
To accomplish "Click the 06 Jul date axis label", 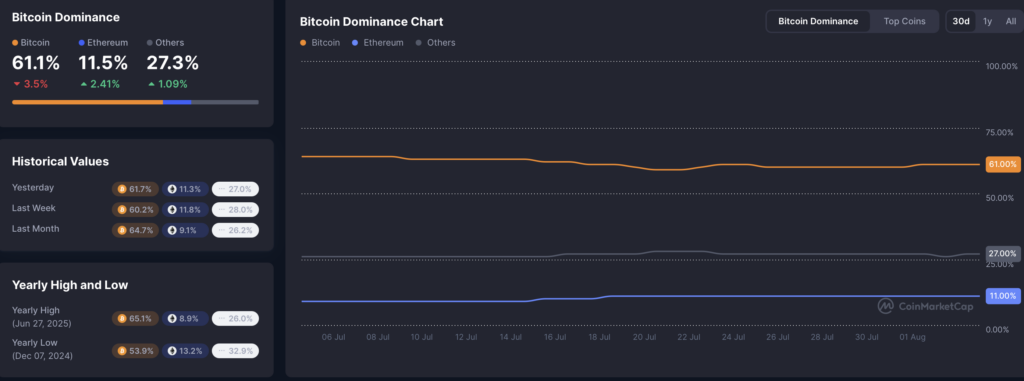I will (x=334, y=337).
